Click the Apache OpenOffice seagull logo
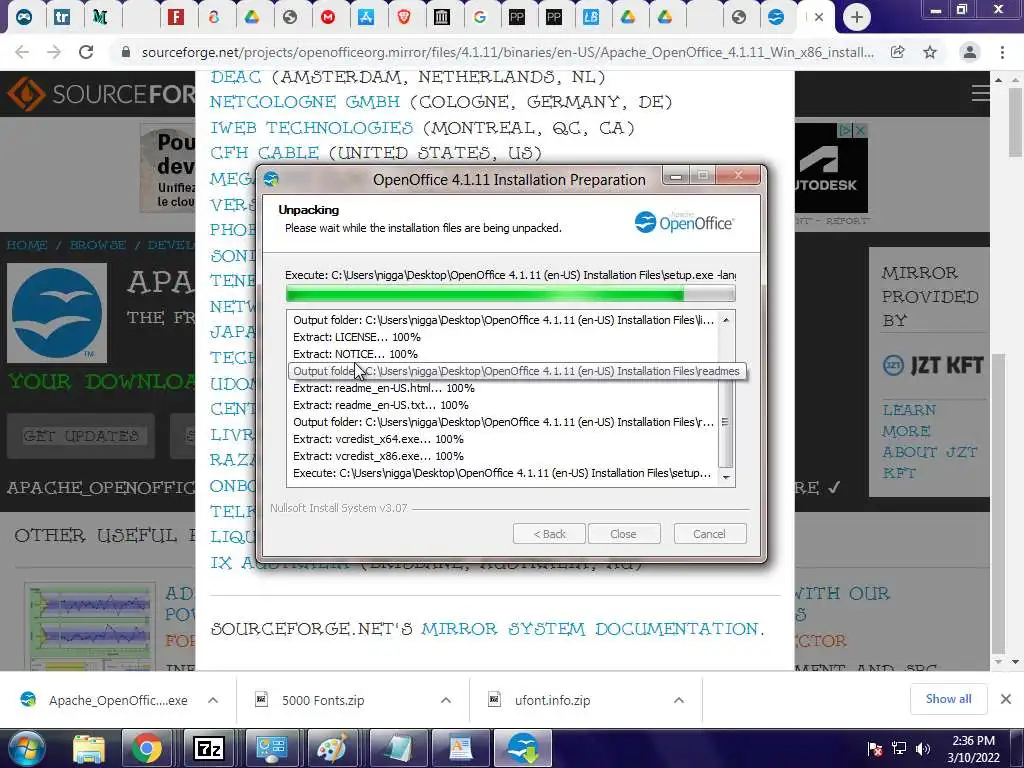1024x768 pixels. [x=57, y=313]
